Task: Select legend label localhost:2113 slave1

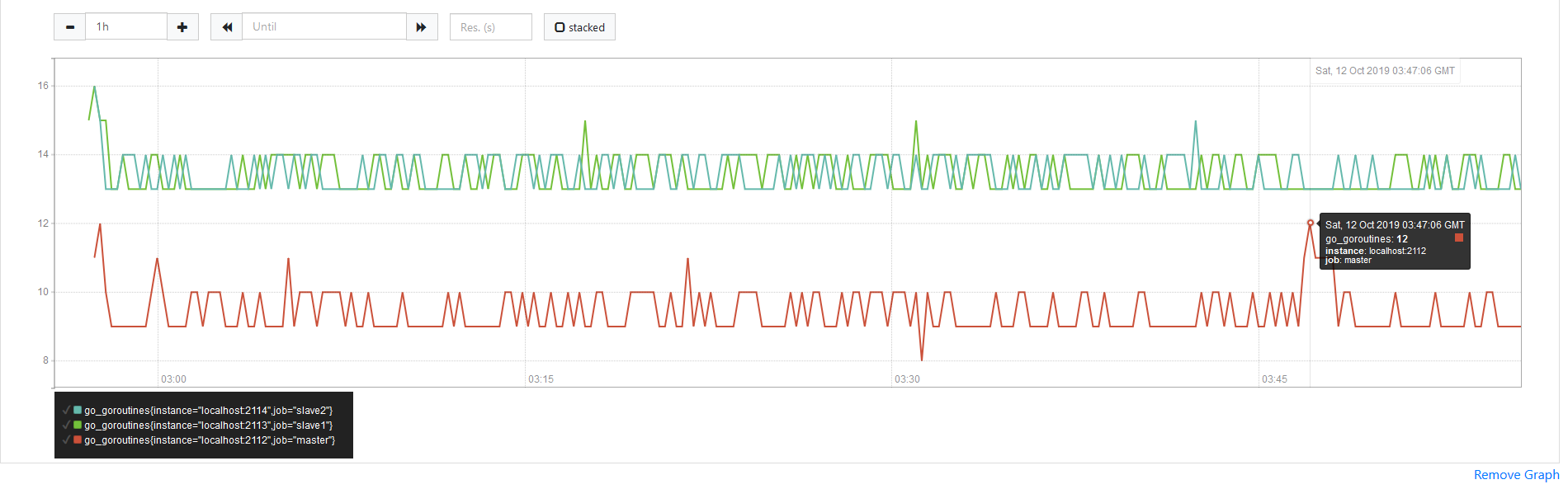Action: pos(208,426)
